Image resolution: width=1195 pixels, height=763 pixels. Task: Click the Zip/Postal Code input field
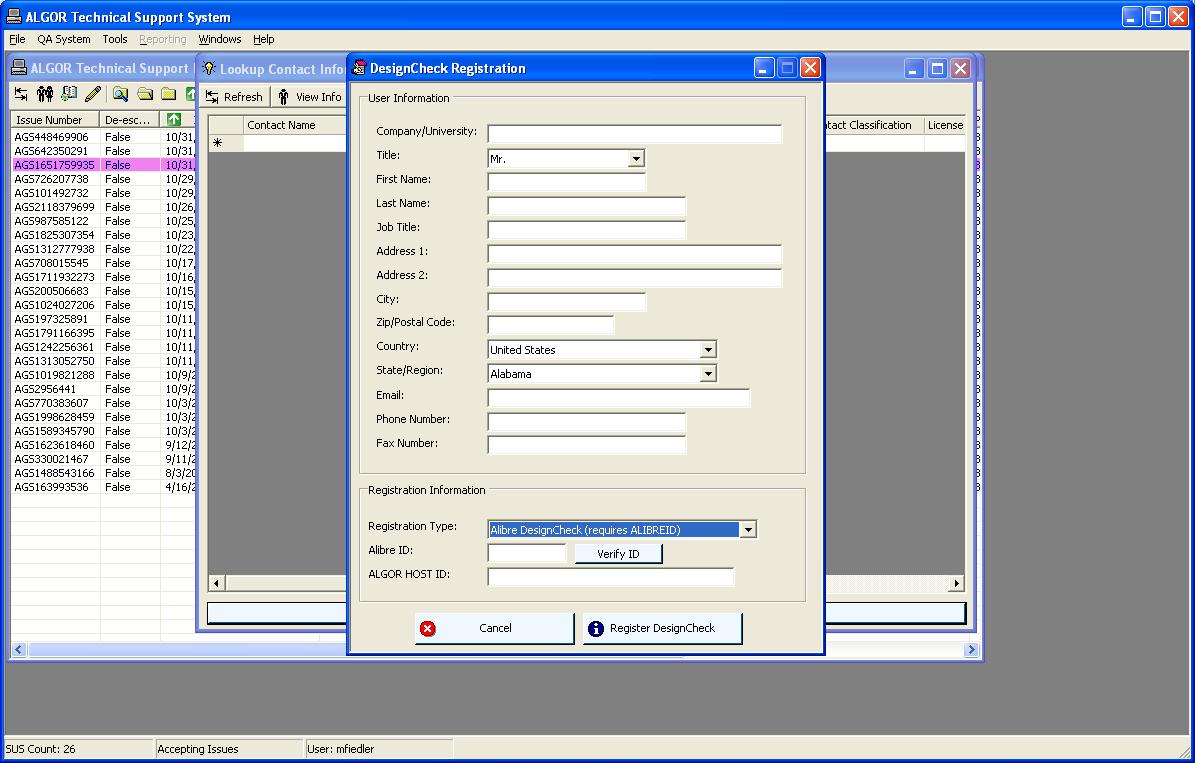point(550,325)
